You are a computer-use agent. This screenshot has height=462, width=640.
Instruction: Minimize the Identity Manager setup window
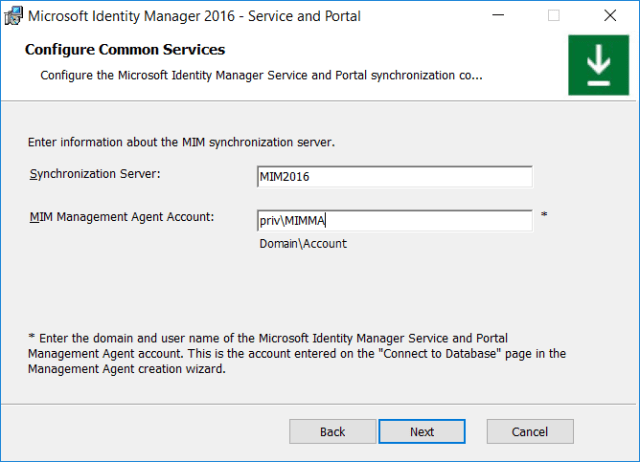[495, 16]
